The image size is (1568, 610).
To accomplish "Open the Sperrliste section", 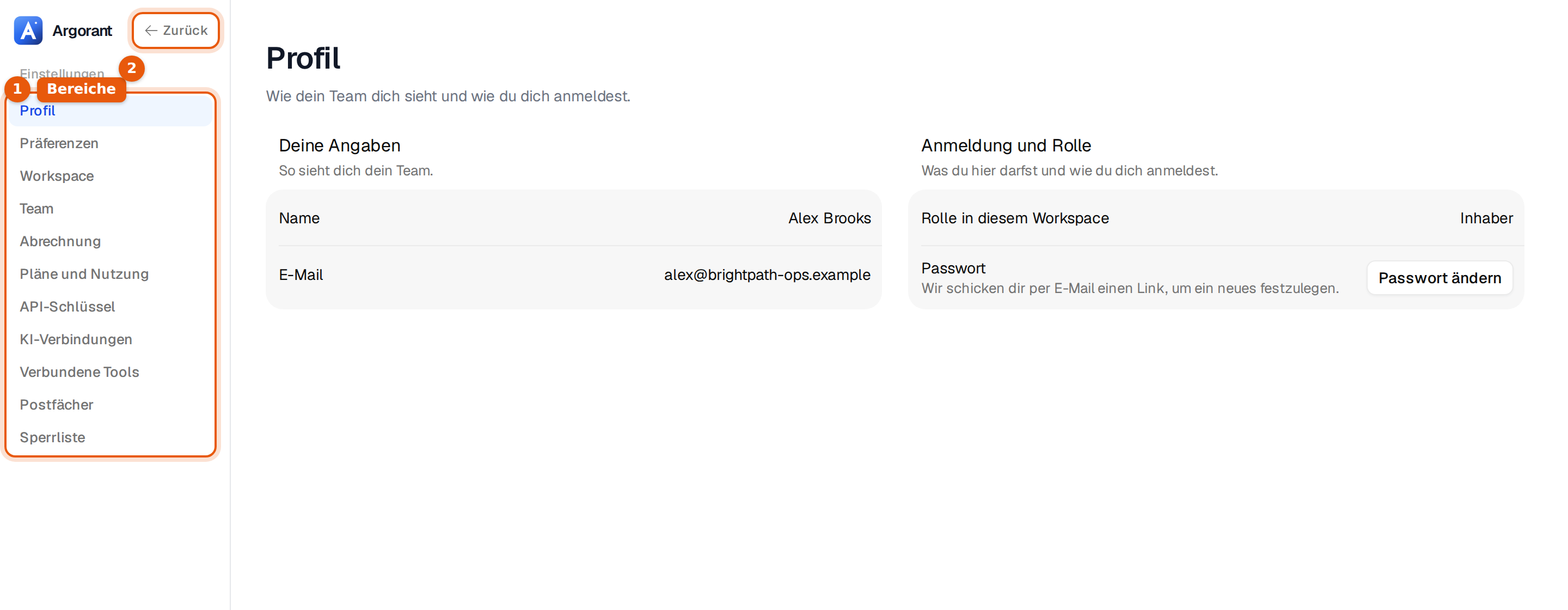I will (110, 438).
